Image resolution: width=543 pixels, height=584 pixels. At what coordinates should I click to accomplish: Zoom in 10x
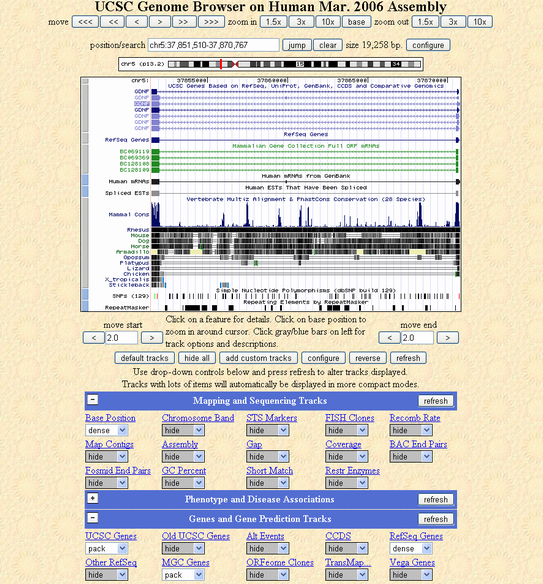click(328, 22)
